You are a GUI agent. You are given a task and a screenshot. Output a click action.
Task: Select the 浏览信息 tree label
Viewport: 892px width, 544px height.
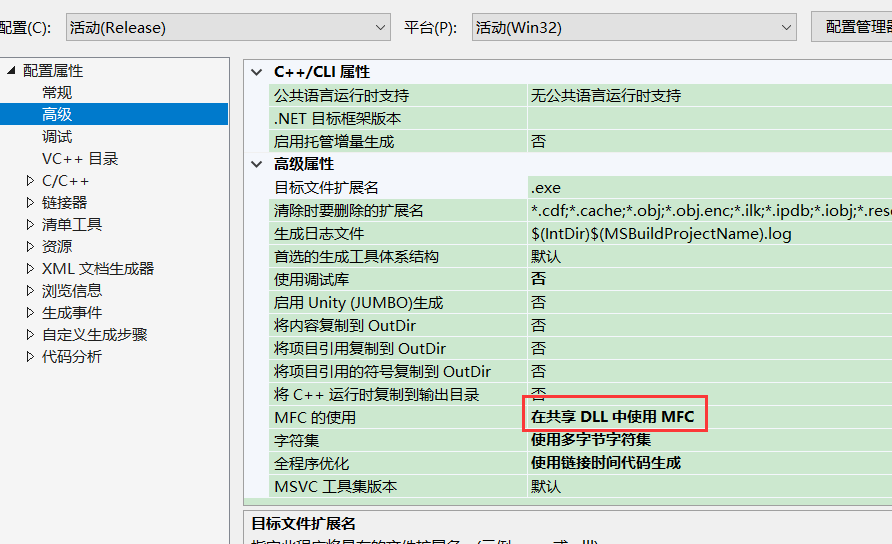[72, 291]
